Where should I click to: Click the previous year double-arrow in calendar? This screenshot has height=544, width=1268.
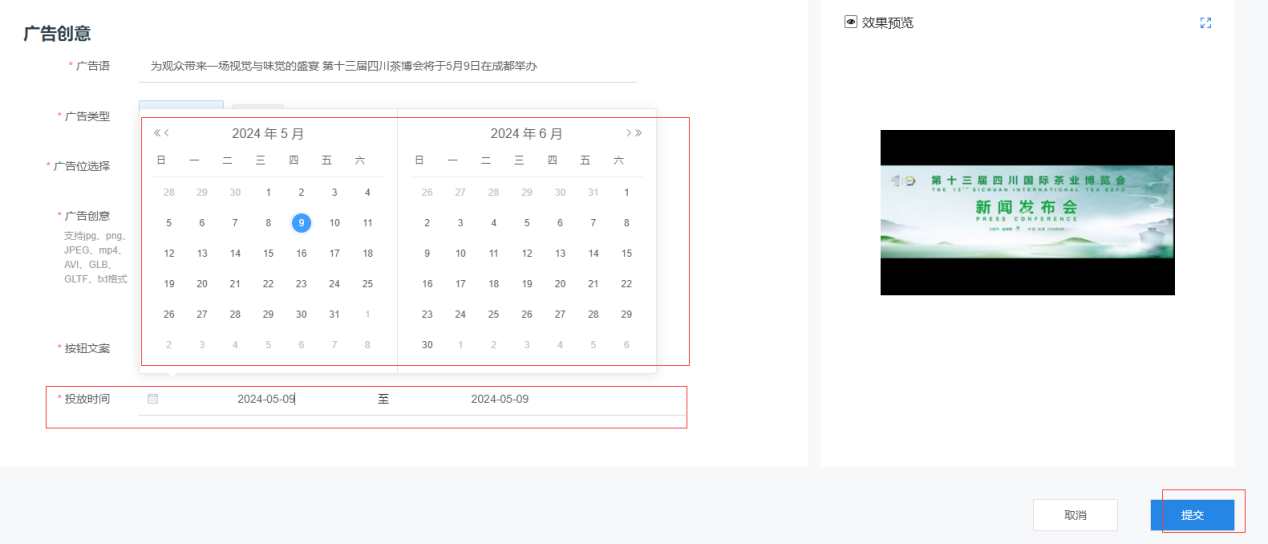point(157,133)
